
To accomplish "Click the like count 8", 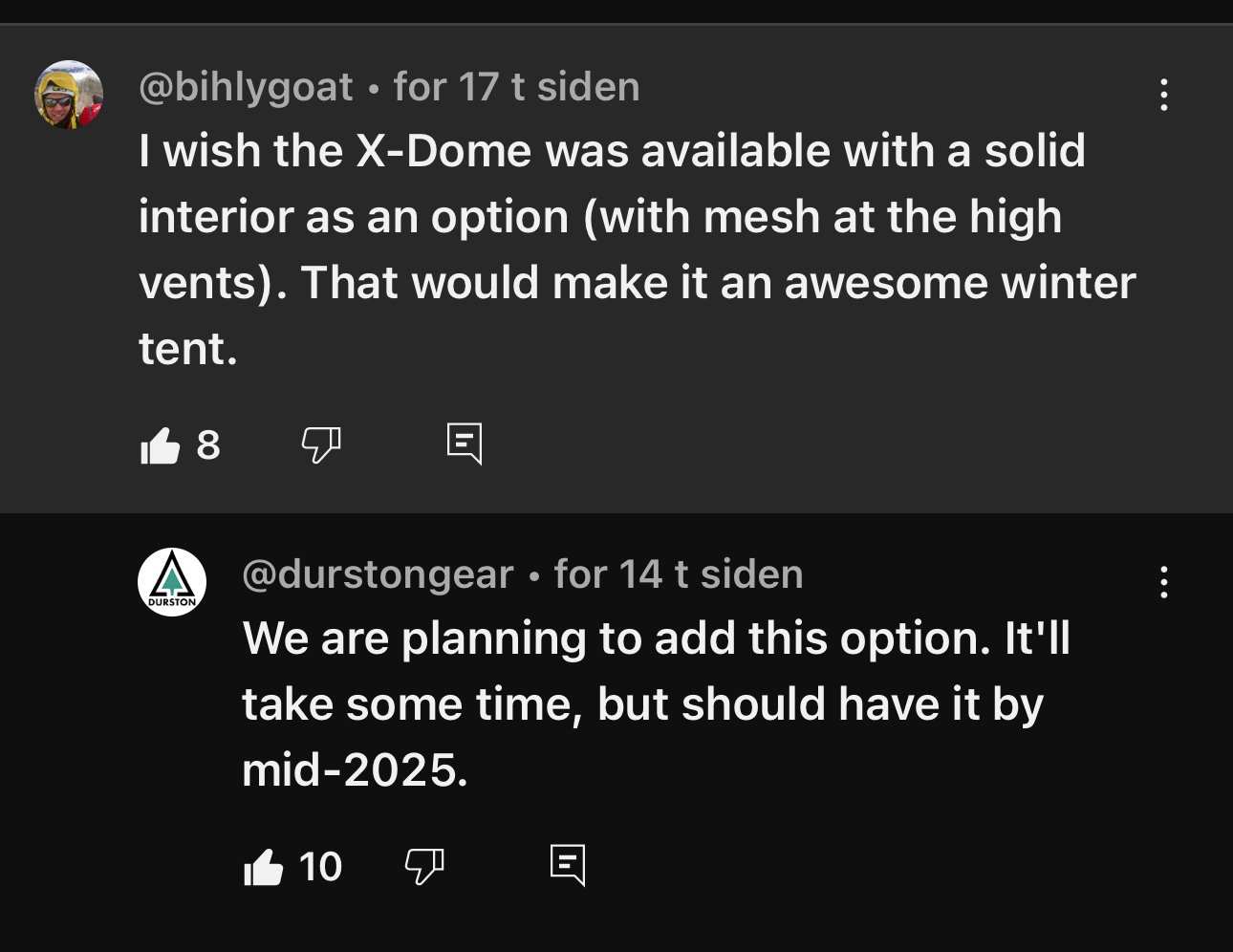I will [208, 445].
